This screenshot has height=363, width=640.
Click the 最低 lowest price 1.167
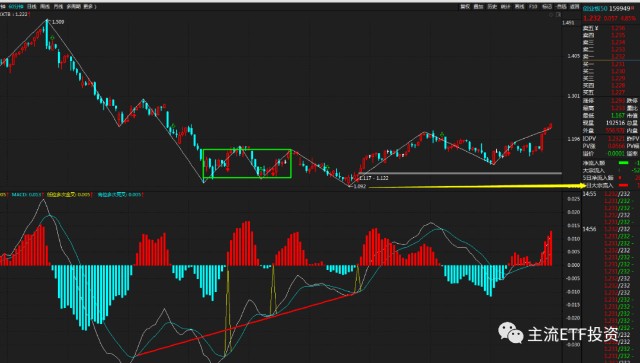click(618, 116)
